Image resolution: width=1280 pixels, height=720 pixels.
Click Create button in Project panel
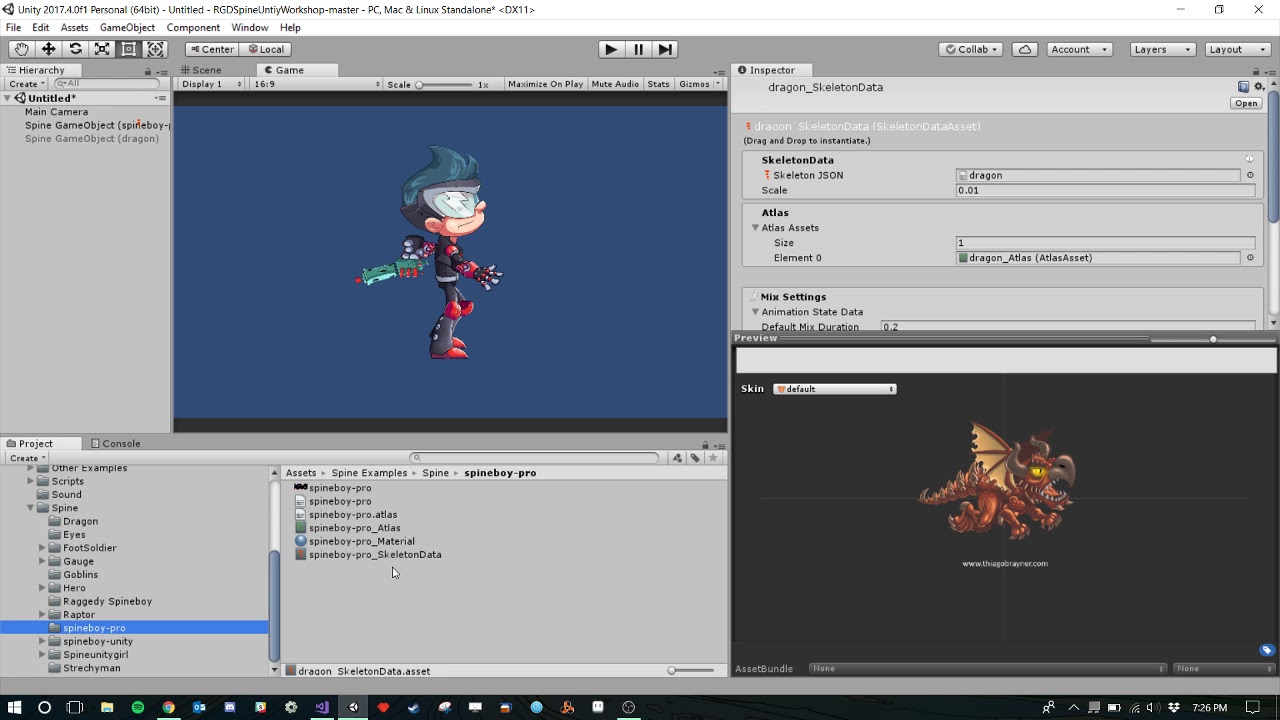(x=27, y=458)
